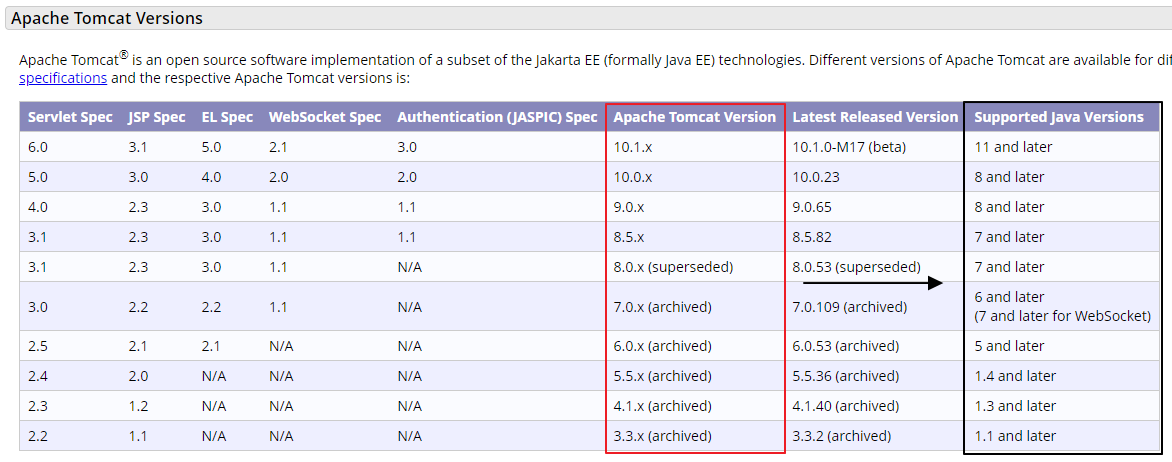Select the 9.0.65 release cell

(812, 207)
